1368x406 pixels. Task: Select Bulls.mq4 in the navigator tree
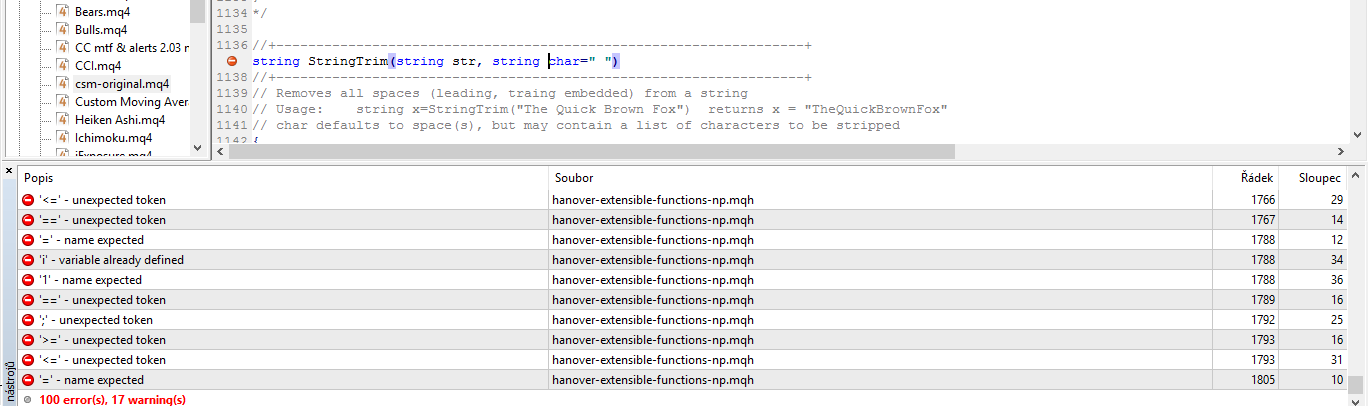(100, 29)
